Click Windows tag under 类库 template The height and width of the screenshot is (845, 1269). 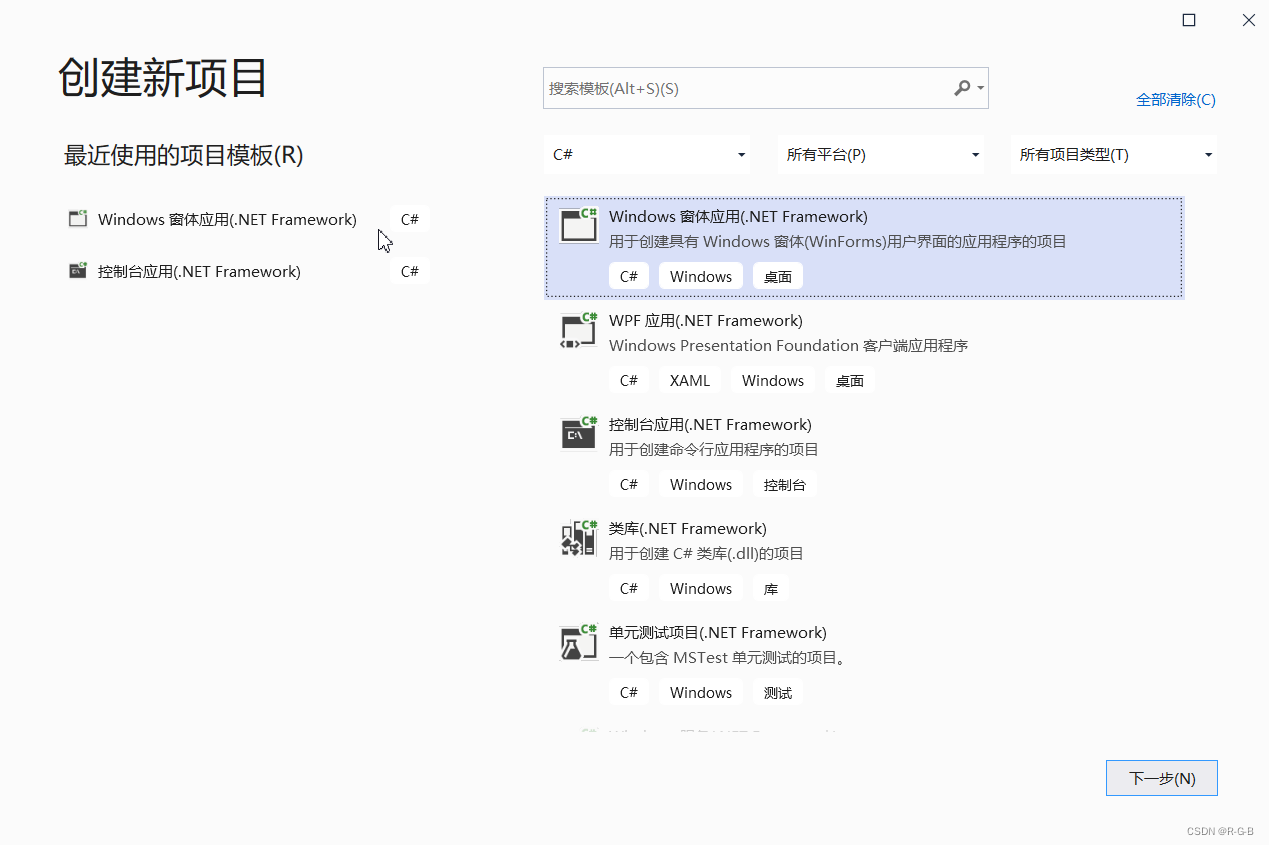coord(701,588)
